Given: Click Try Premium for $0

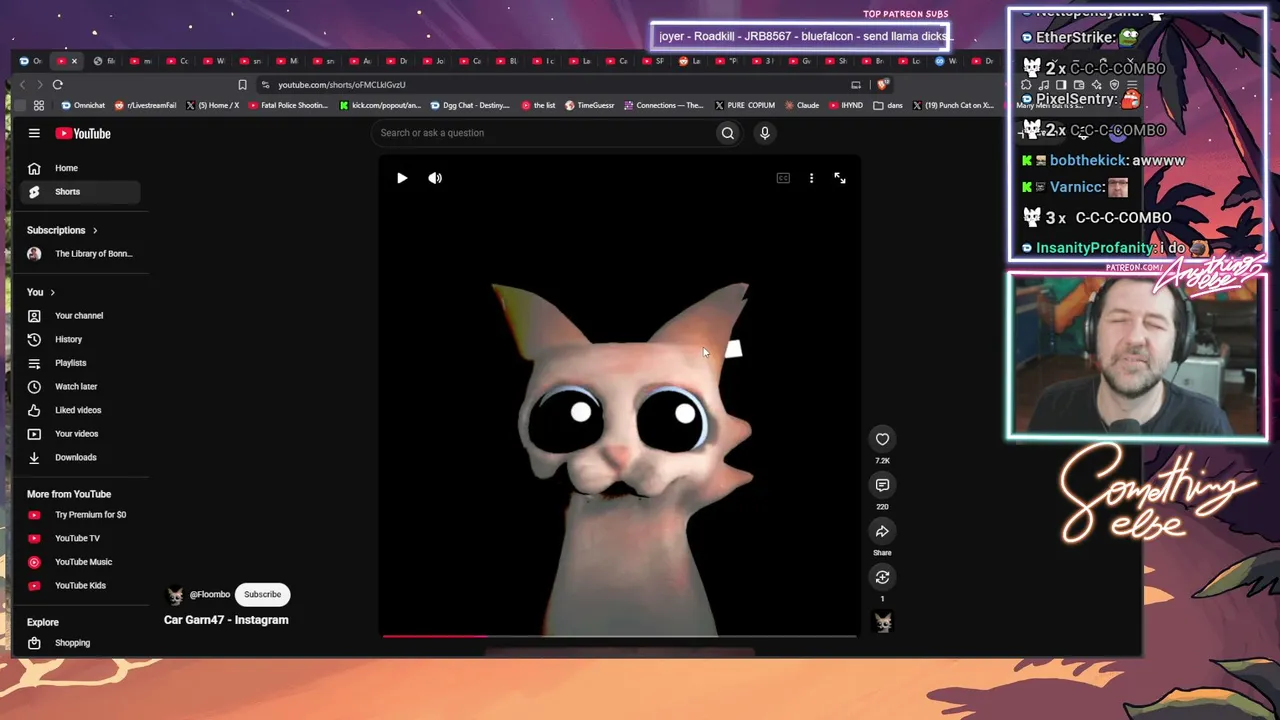Looking at the screenshot, I should click(80, 515).
